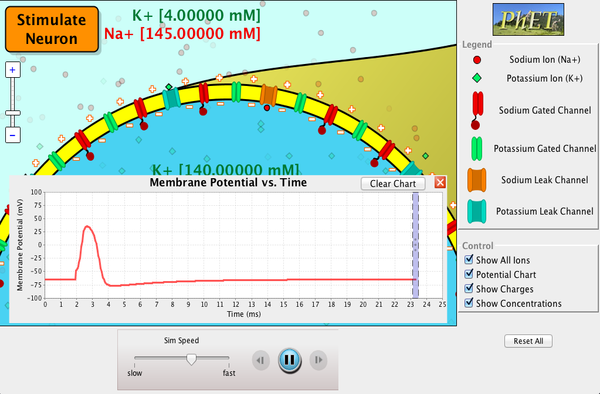600x394 pixels.
Task: Click the Na+ [145.00000 mM] concentration readout
Action: (x=182, y=34)
